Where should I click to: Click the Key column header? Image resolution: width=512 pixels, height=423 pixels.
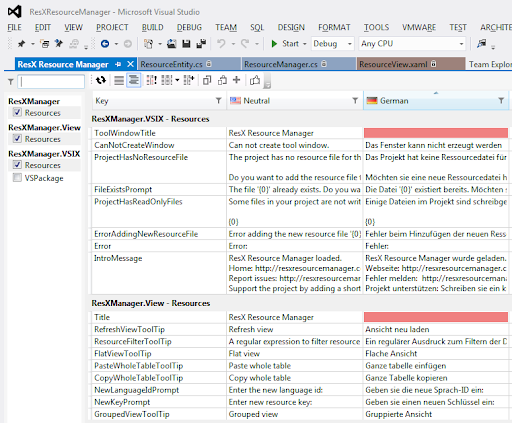click(159, 101)
